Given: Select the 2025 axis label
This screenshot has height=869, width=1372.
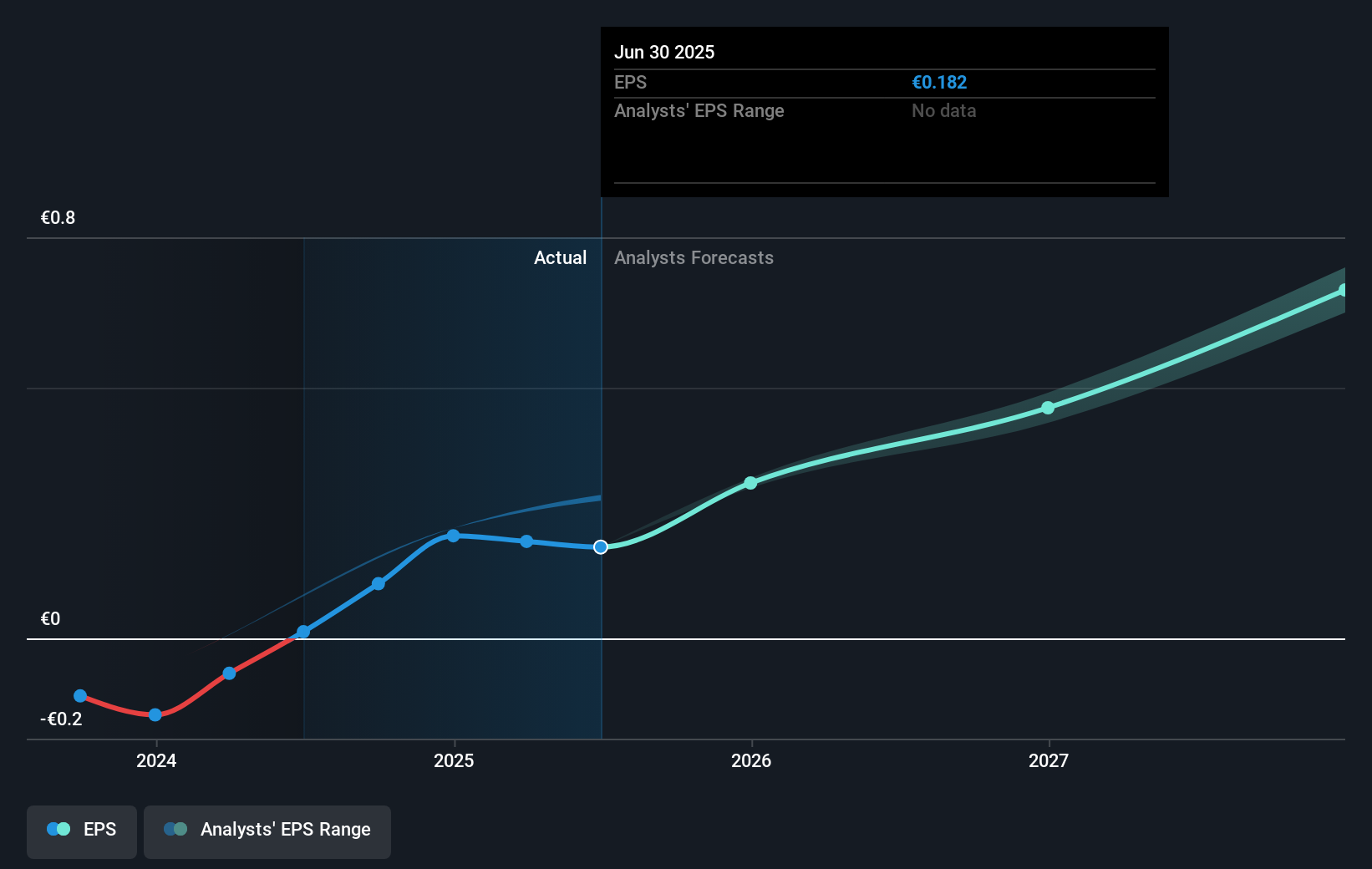Looking at the screenshot, I should point(453,761).
